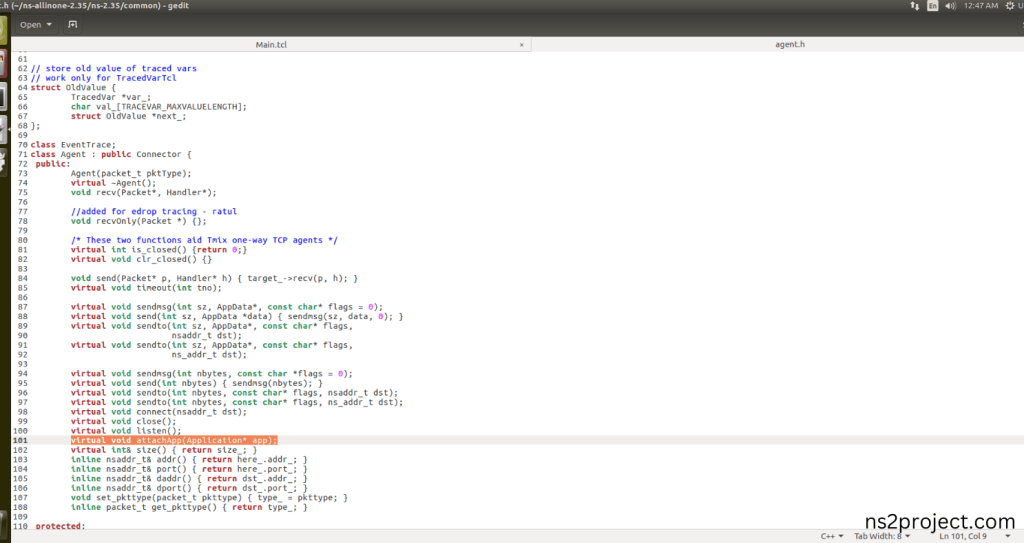Viewport: 1024px width, 543px height.
Task: Click the 'virtual void close();' line
Action: pos(123,421)
